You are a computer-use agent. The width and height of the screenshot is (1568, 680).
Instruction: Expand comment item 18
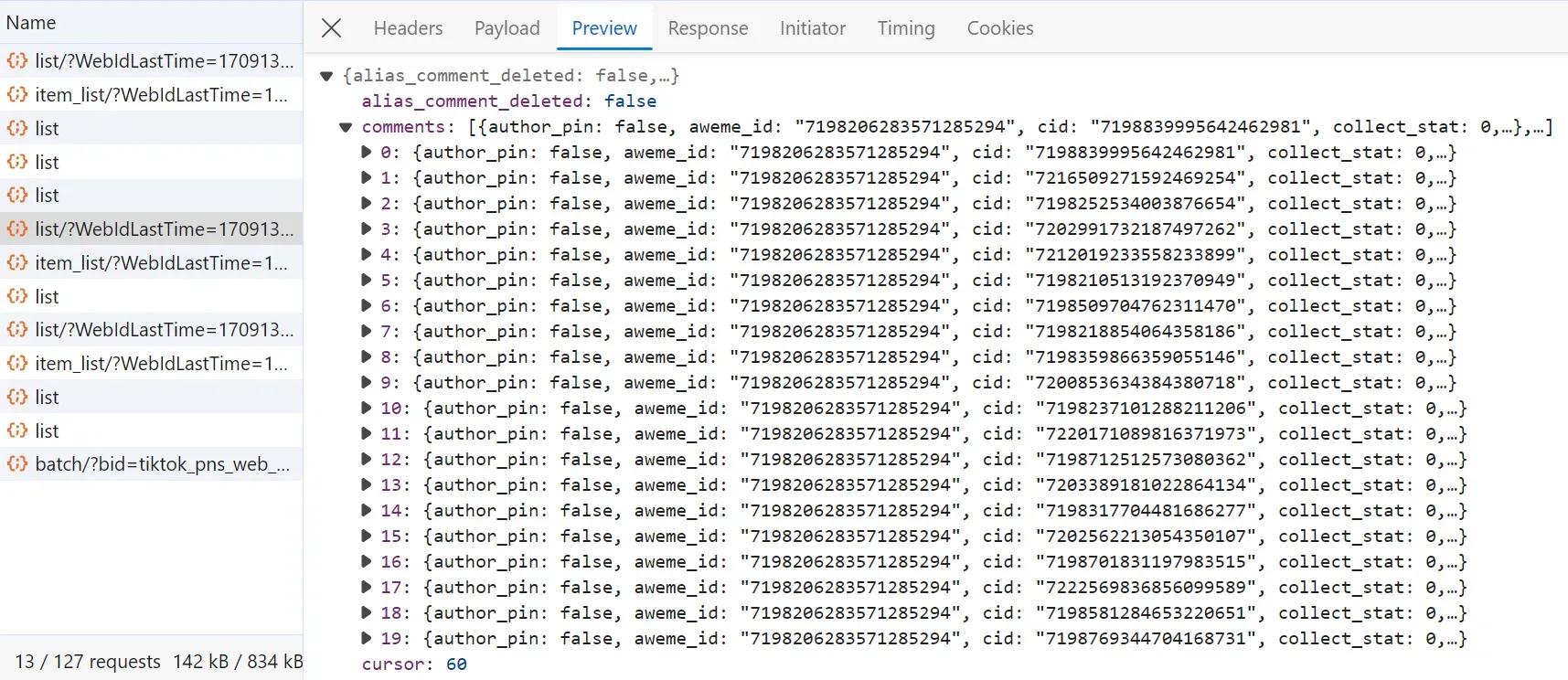[367, 612]
